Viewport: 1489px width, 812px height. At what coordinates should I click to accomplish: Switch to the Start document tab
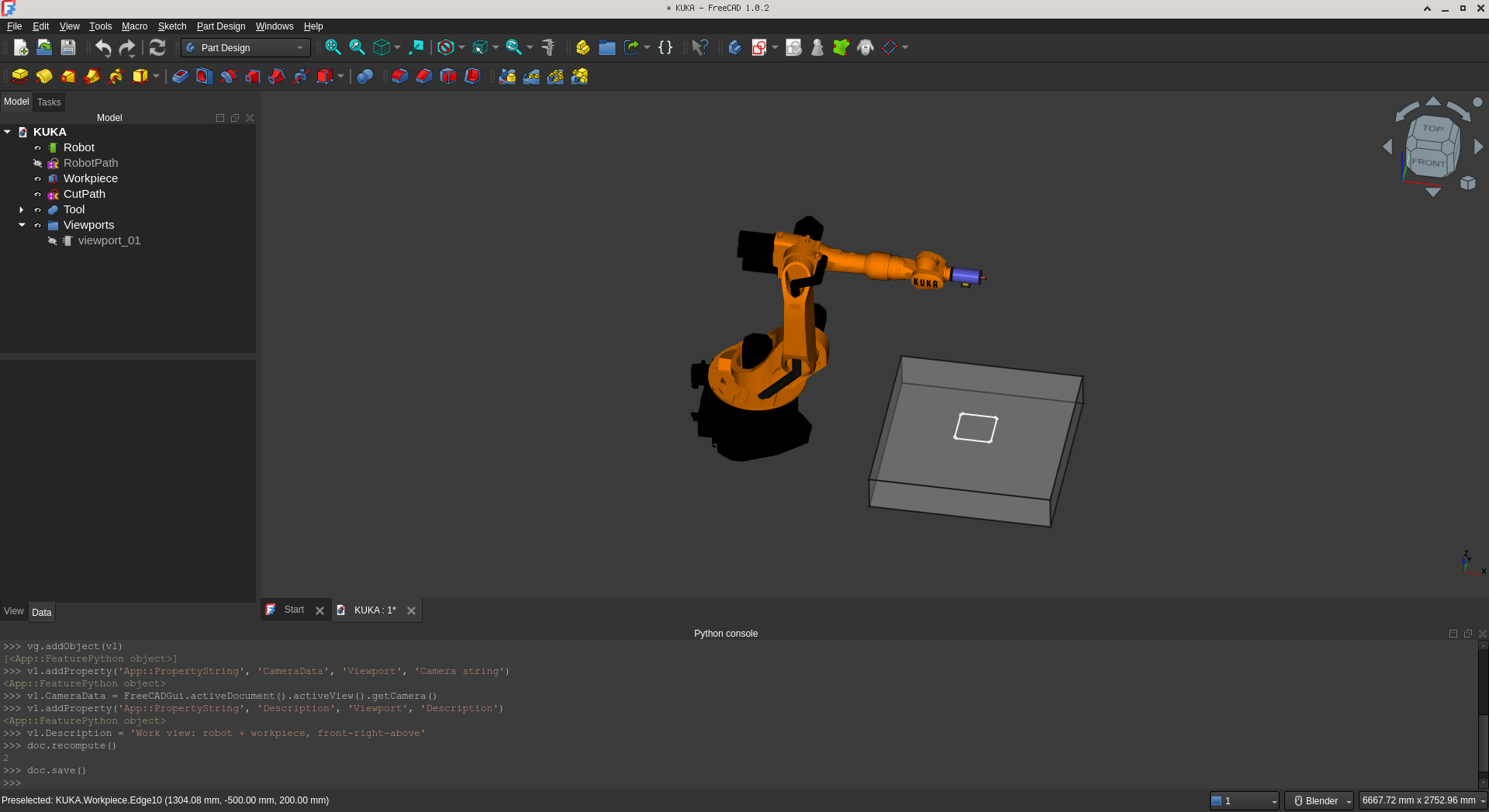(x=294, y=610)
